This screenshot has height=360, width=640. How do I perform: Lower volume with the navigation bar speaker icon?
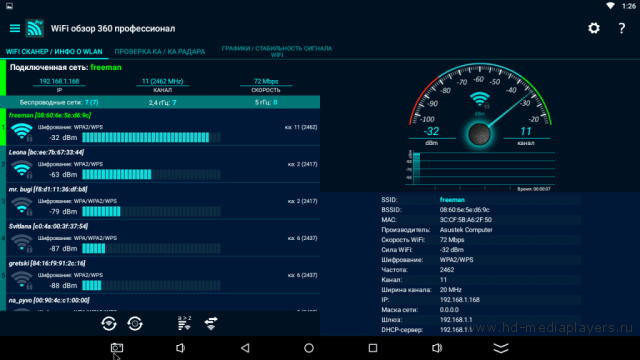[x=180, y=348]
